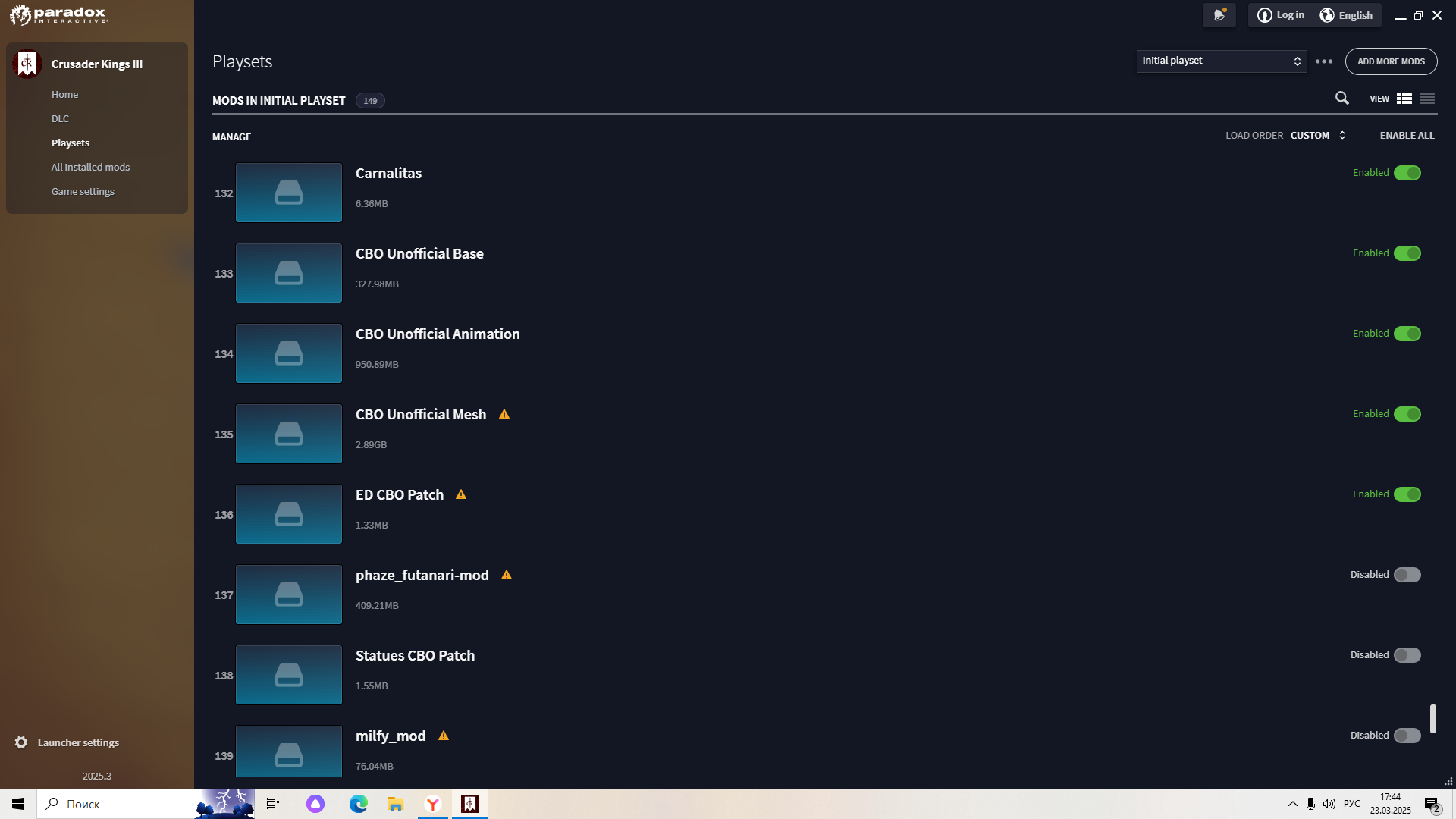
Task: Go to Home in sidebar
Action: point(64,94)
